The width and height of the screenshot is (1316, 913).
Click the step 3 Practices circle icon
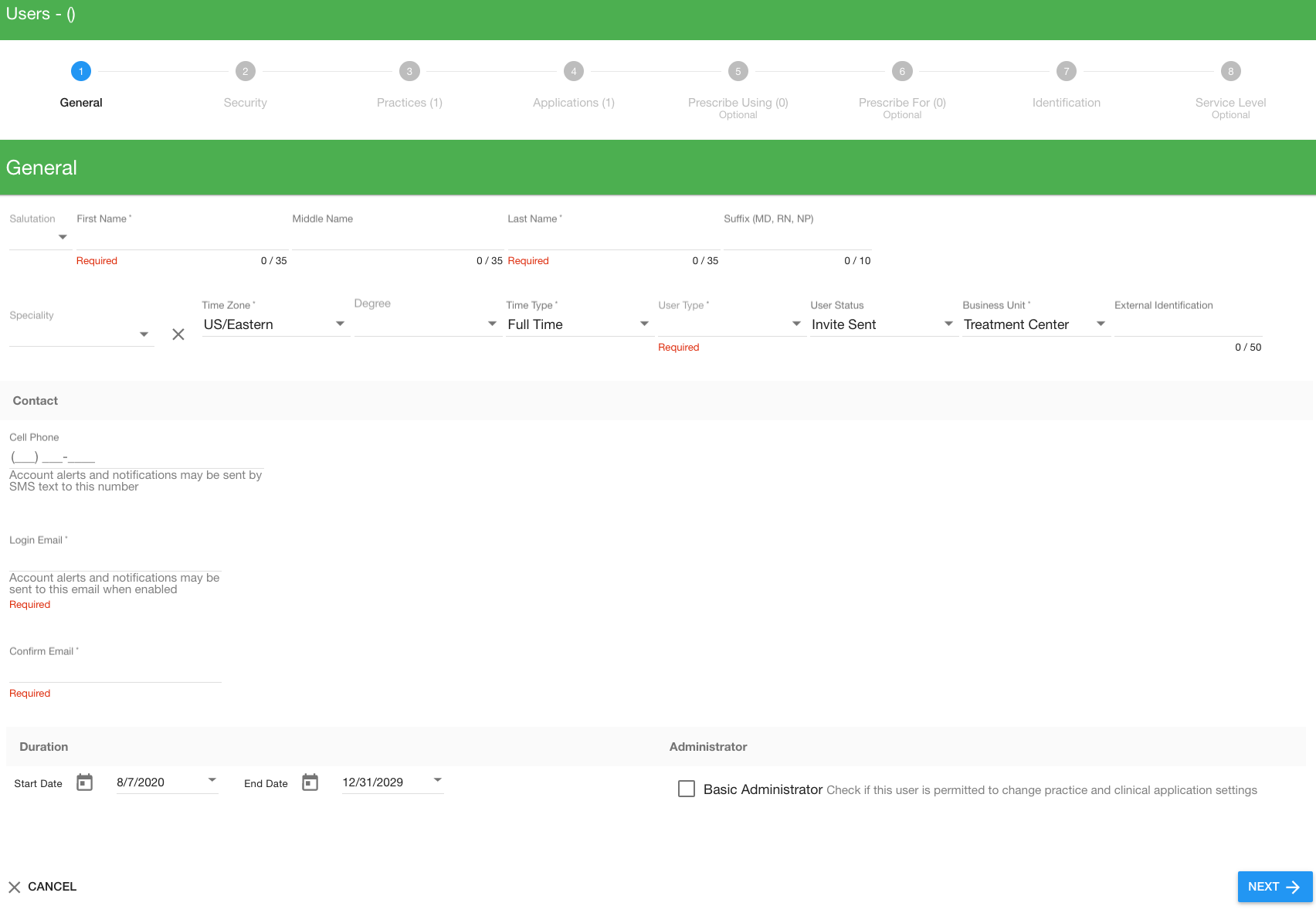coord(409,71)
